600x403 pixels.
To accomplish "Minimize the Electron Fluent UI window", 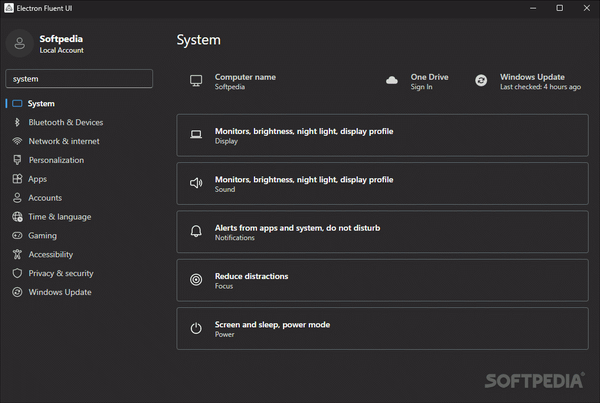I will point(533,8).
